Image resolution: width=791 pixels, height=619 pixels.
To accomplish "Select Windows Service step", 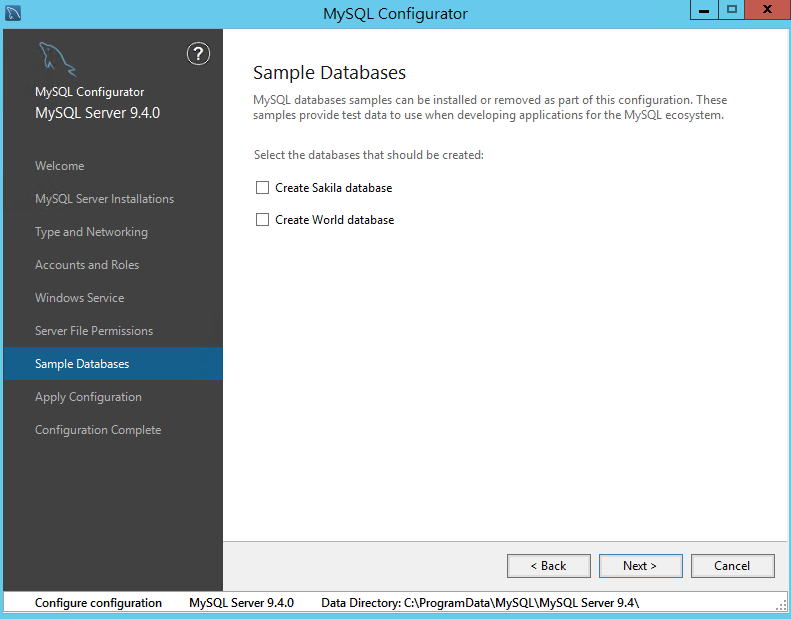I will tap(80, 298).
